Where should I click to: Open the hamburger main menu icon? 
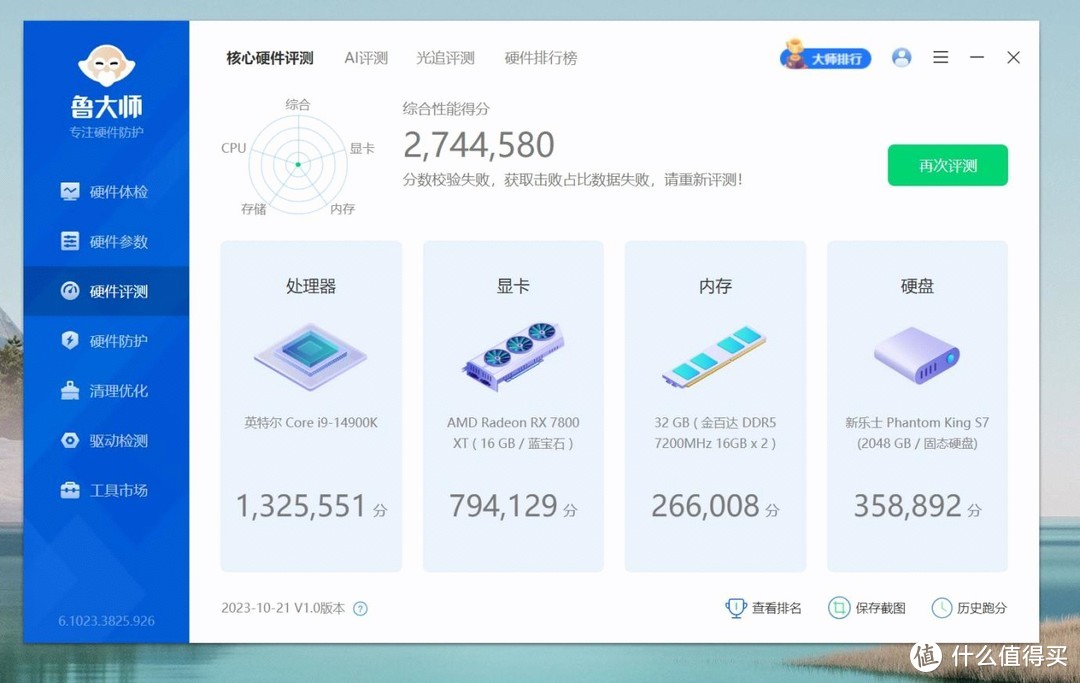[941, 57]
